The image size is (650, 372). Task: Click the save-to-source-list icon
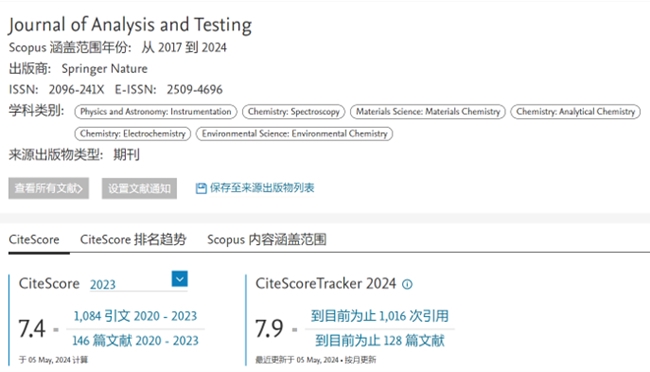[201, 189]
